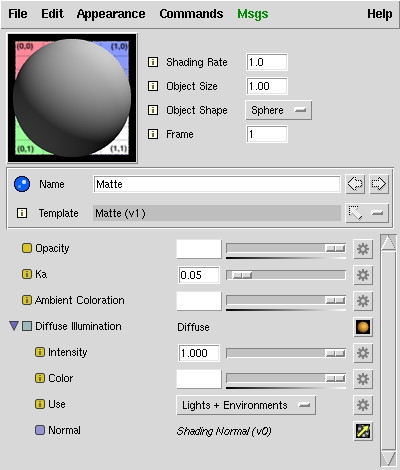Click the left arrow next to Name field

(355, 184)
